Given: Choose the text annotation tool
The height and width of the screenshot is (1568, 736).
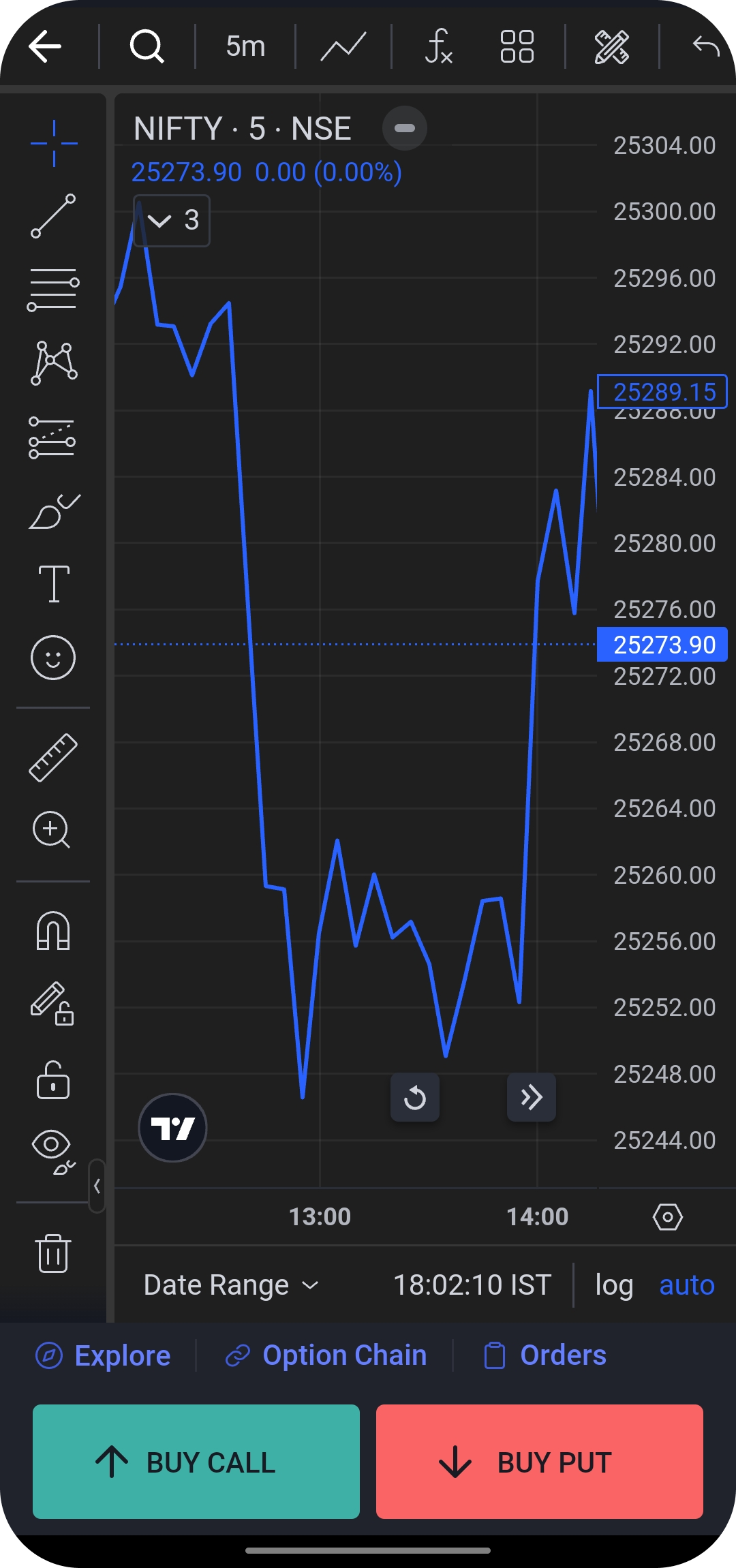Looking at the screenshot, I should click(x=53, y=584).
